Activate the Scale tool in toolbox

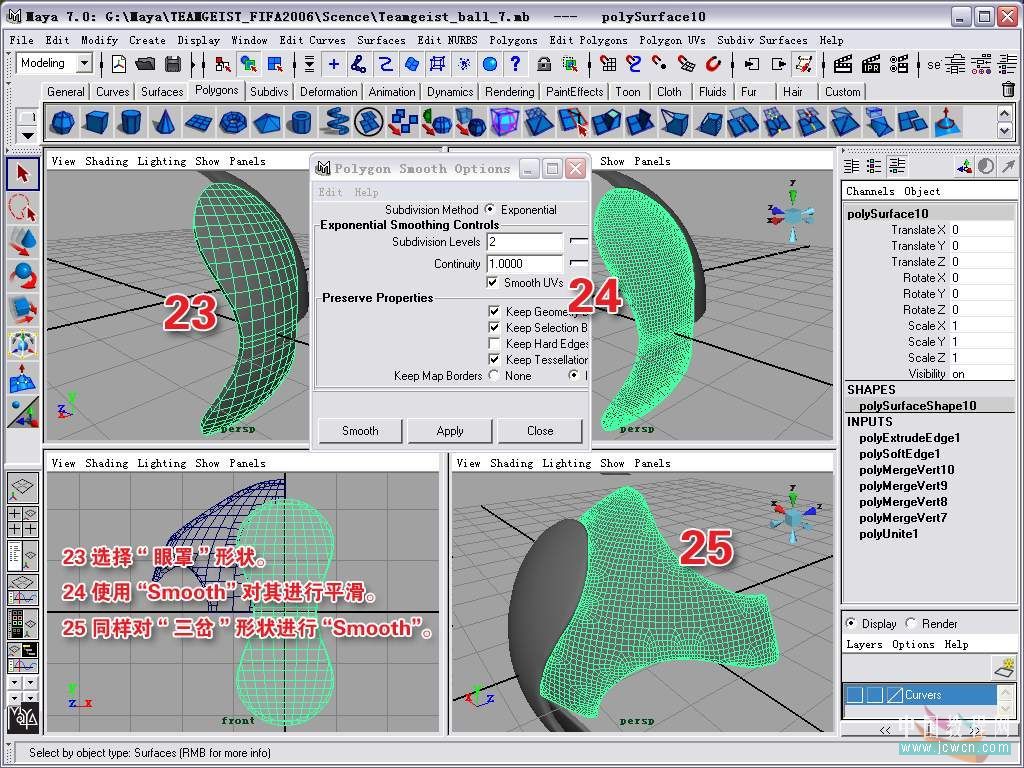tap(23, 309)
